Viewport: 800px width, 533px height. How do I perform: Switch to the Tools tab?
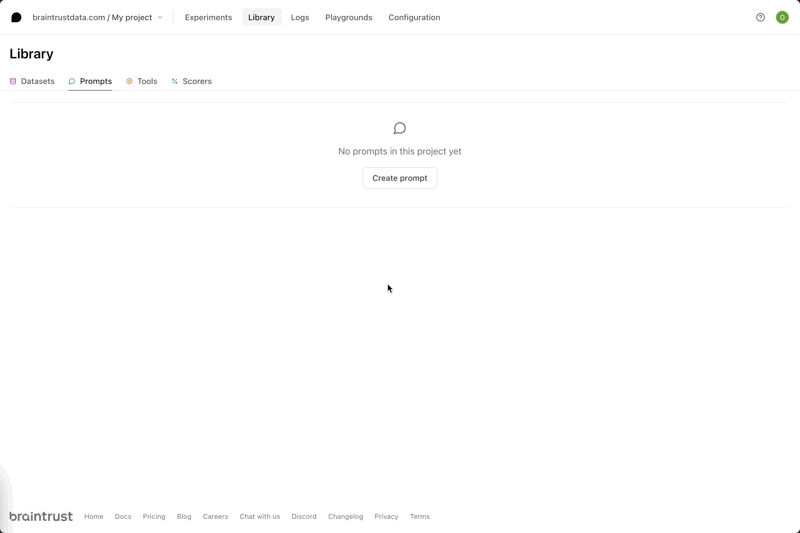click(141, 81)
